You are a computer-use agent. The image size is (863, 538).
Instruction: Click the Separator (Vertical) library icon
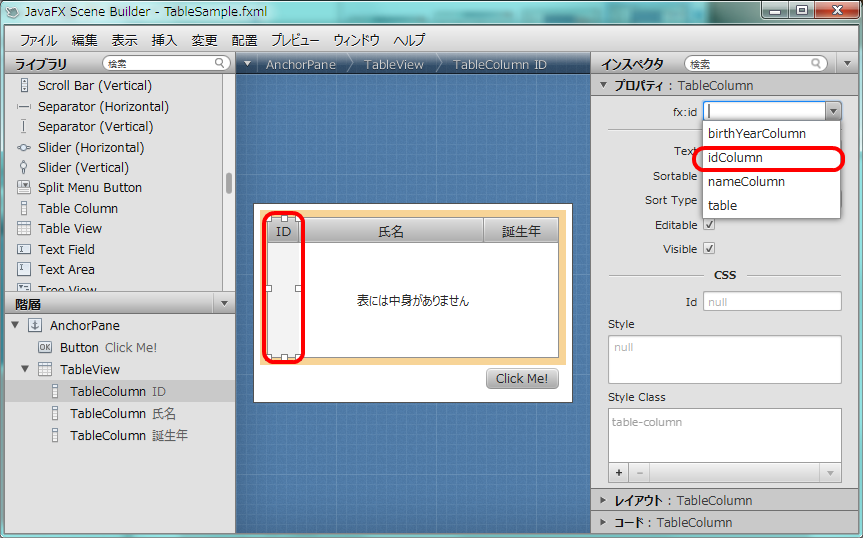pos(24,127)
